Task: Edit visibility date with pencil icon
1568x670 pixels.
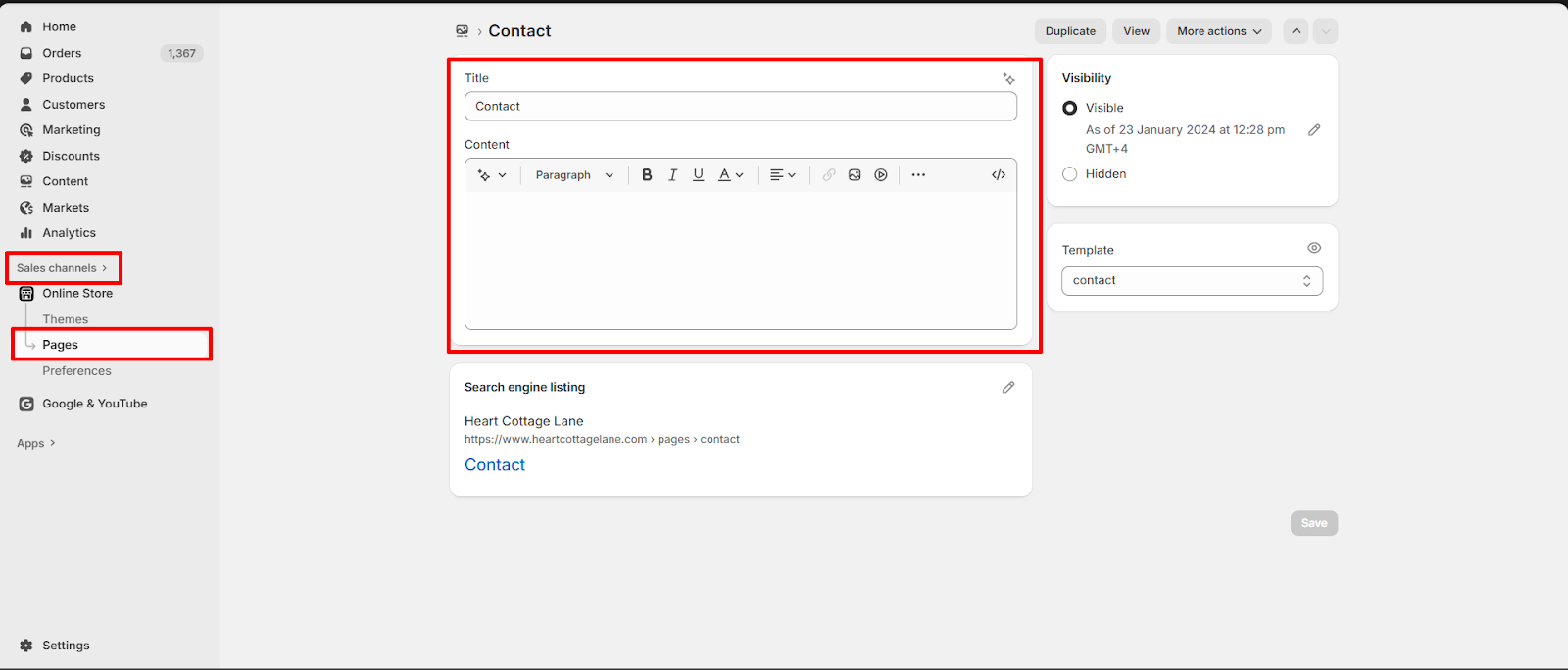Action: 1314,130
